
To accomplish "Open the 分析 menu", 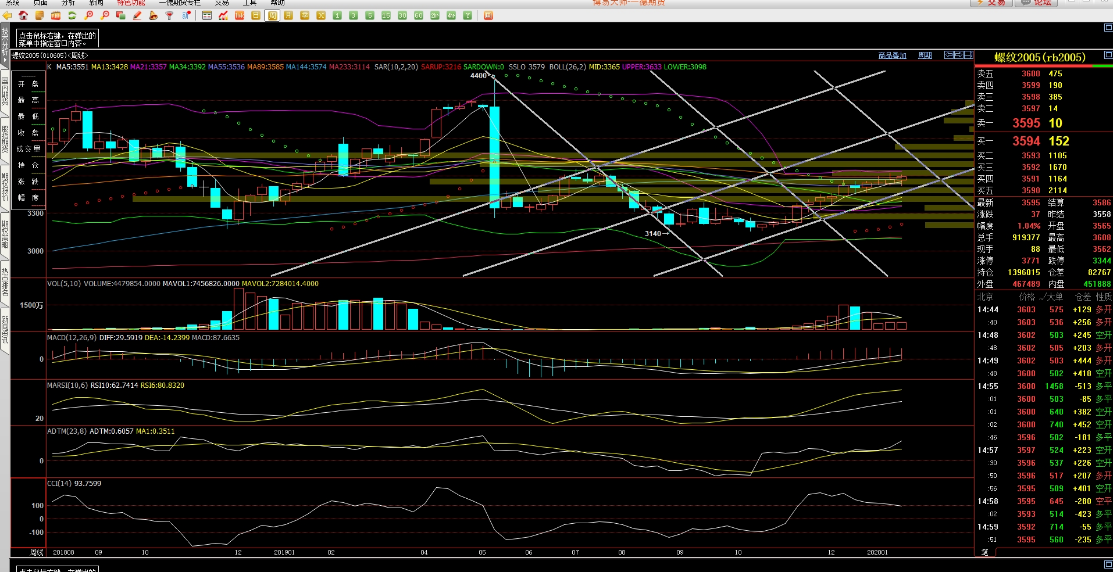I will [68, 3].
